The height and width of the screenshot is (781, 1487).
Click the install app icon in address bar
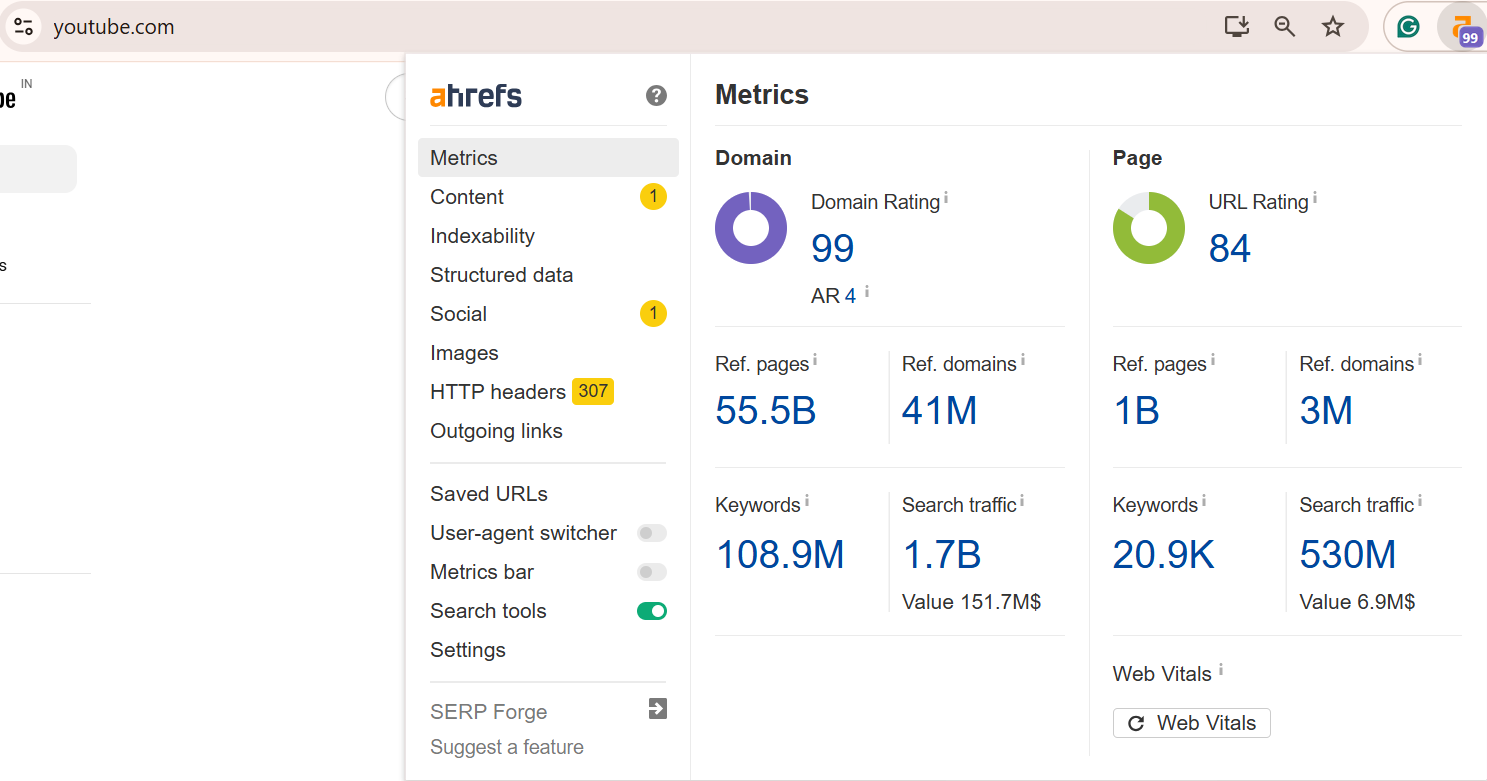pyautogui.click(x=1237, y=27)
